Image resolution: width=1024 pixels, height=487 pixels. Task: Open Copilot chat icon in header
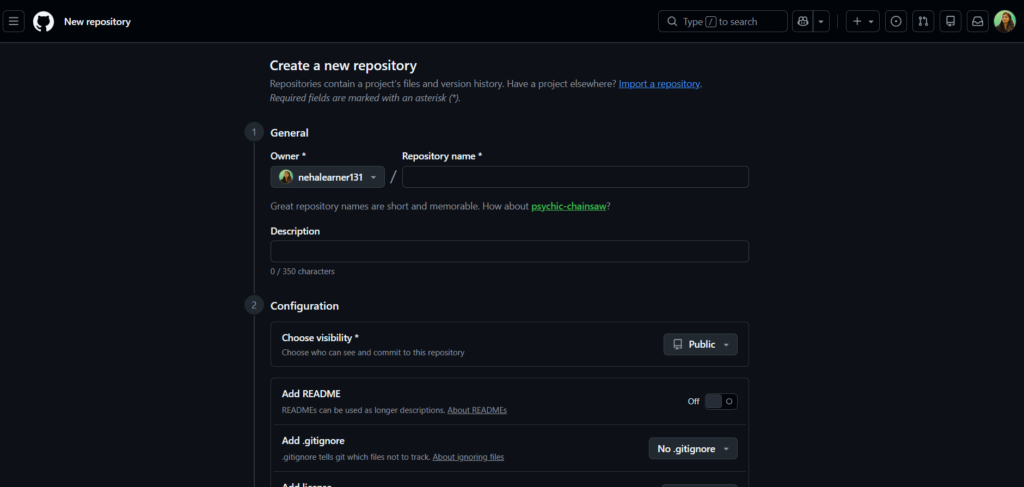click(803, 22)
